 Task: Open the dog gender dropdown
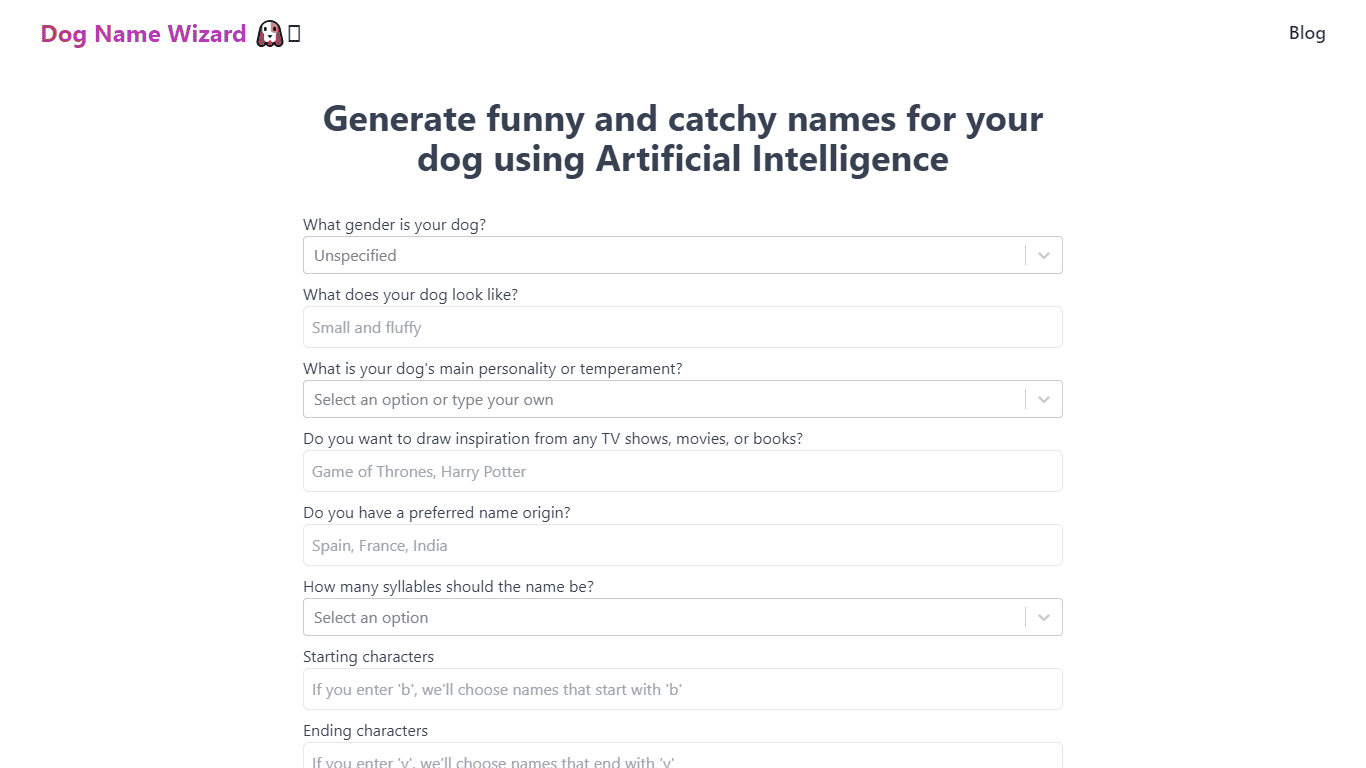pos(683,255)
